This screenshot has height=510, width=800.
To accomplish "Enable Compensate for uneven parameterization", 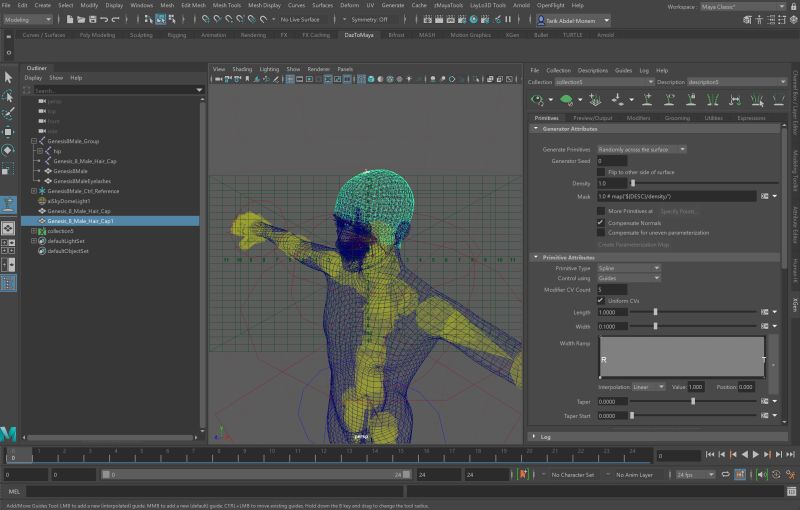I will coord(601,233).
